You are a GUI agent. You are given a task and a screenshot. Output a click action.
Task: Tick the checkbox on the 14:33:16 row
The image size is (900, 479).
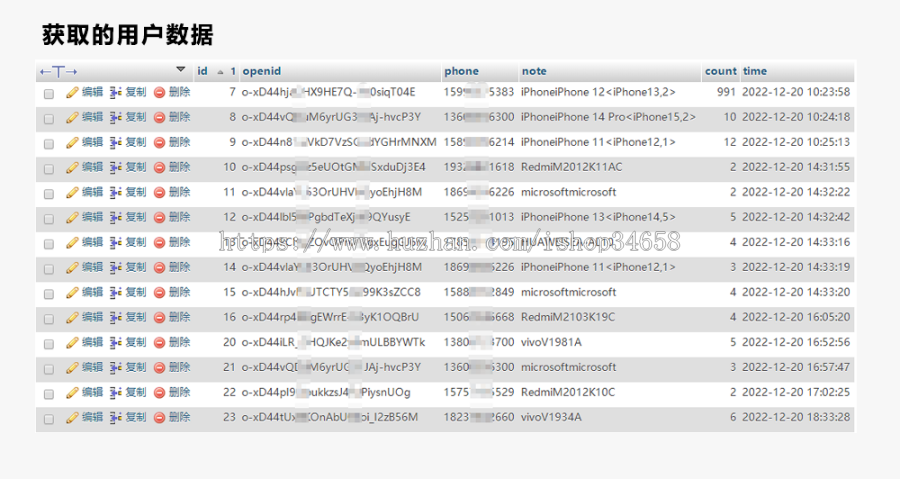coord(49,244)
